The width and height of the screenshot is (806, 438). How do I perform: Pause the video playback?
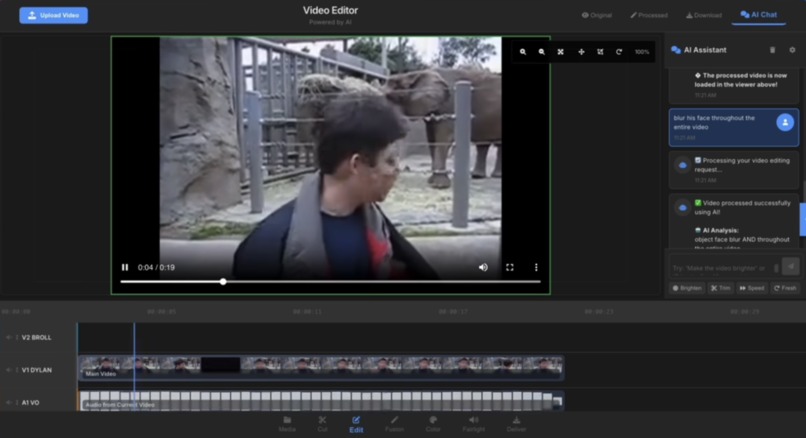(x=125, y=267)
